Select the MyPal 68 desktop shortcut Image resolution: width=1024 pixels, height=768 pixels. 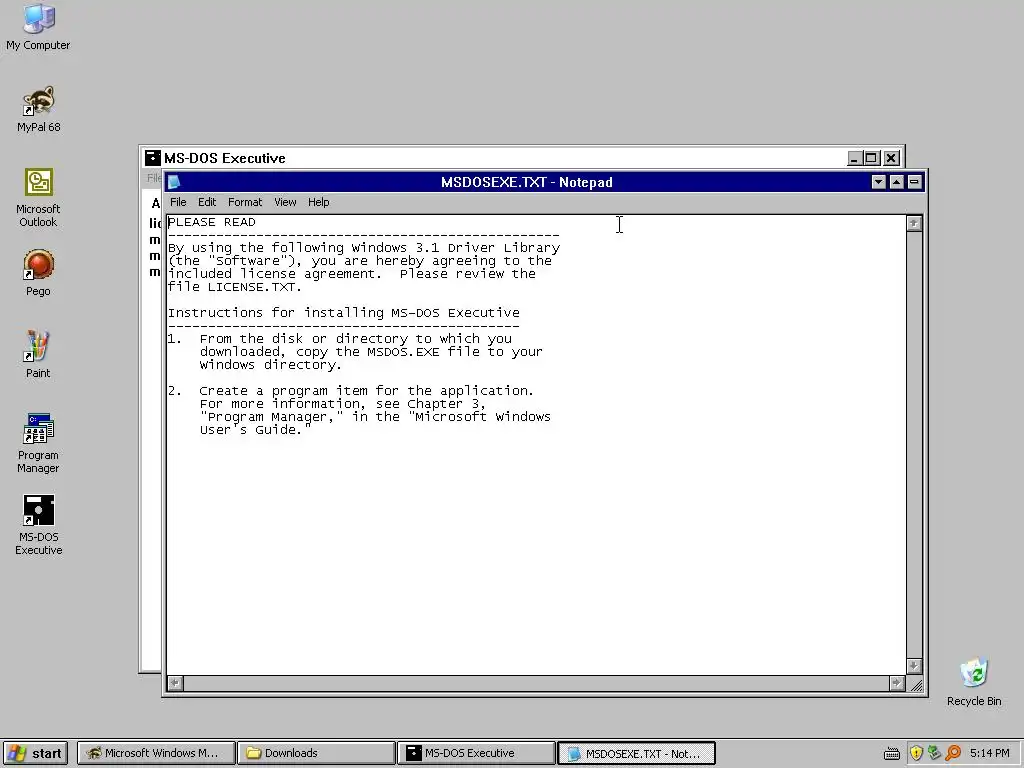[x=38, y=109]
